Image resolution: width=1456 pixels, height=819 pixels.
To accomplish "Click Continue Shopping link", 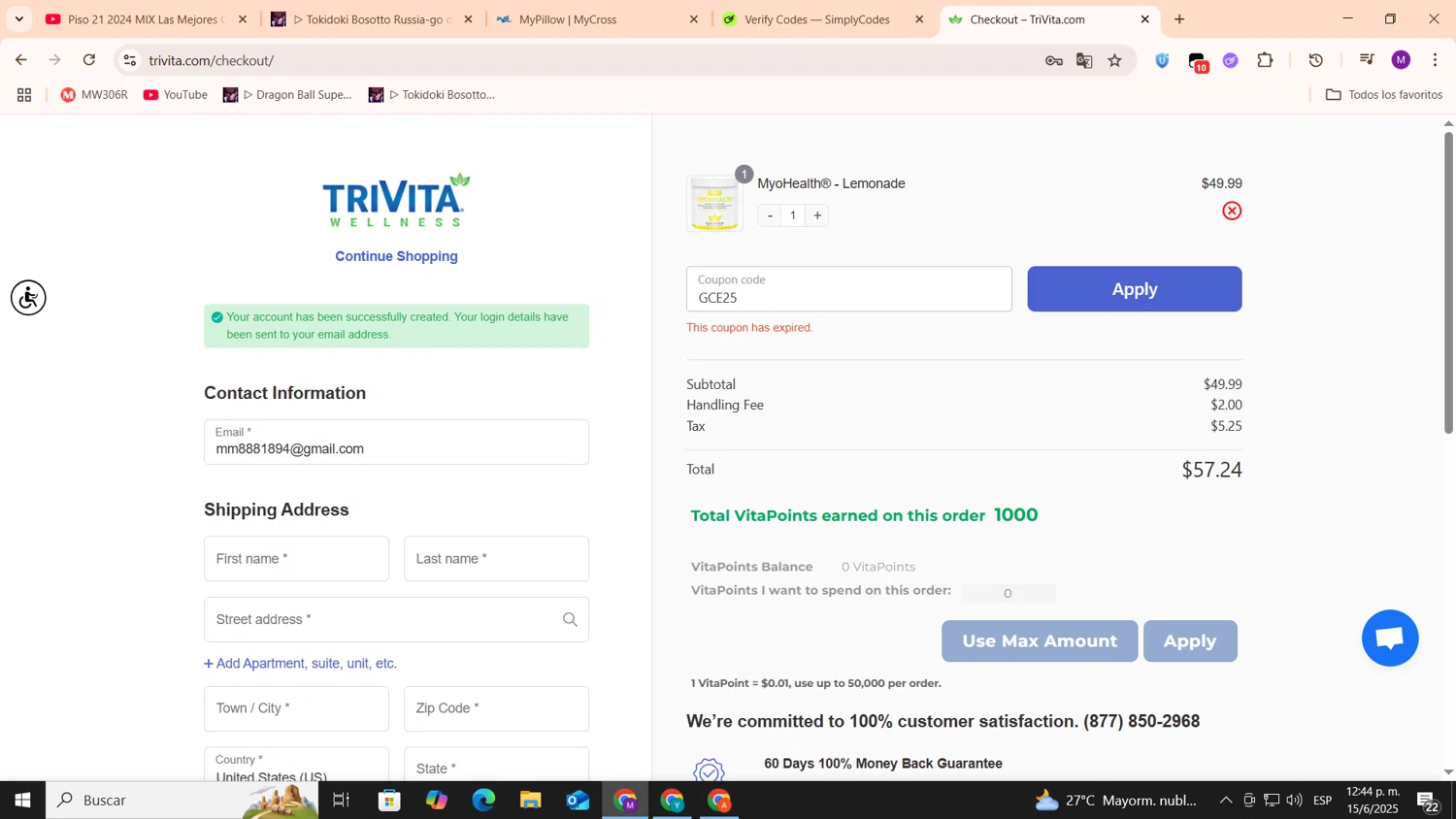I will click(396, 256).
